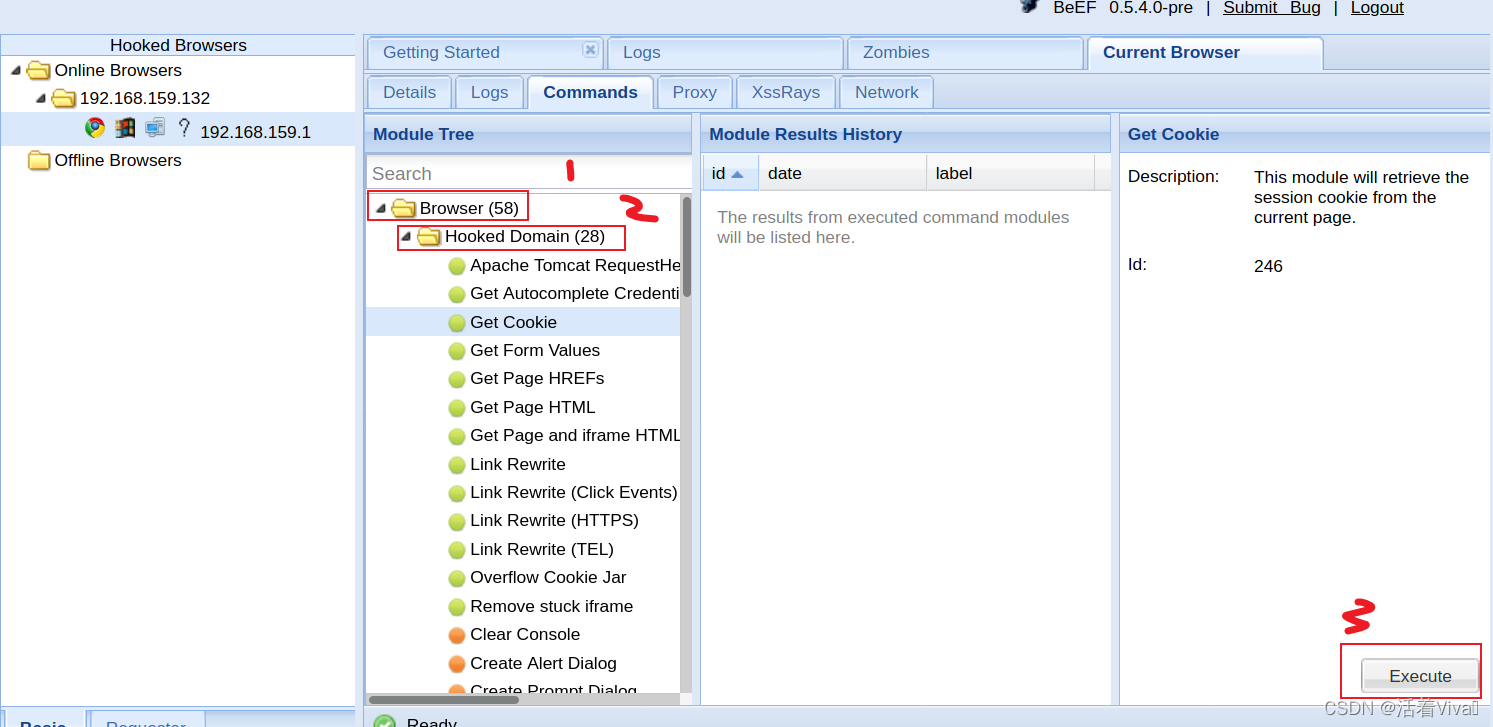Image resolution: width=1493 pixels, height=727 pixels.
Task: Click green dot next to Get Page HTML
Action: pos(457,408)
